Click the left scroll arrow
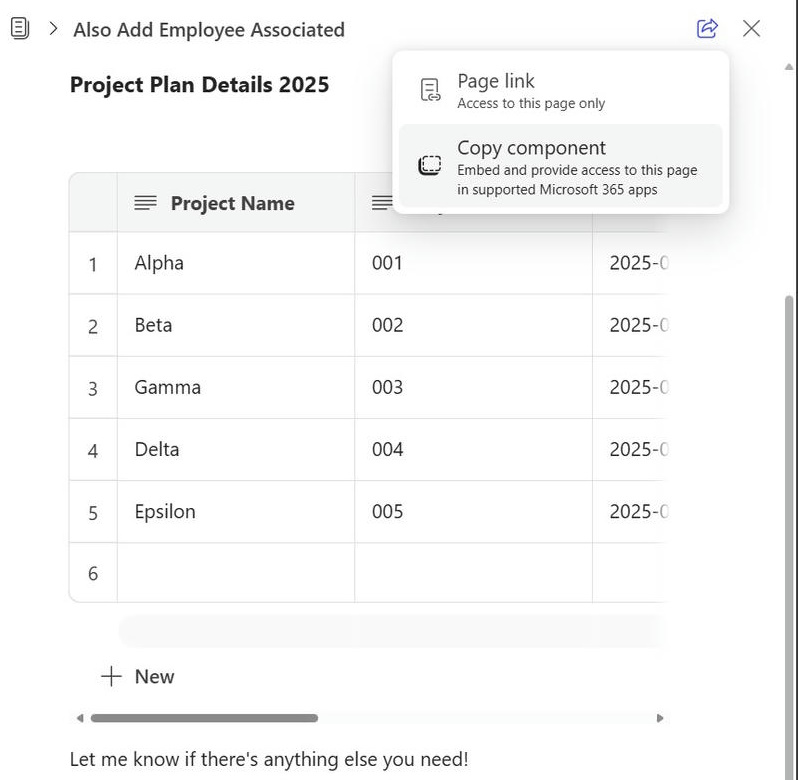The height and width of the screenshot is (780, 798). (80, 718)
